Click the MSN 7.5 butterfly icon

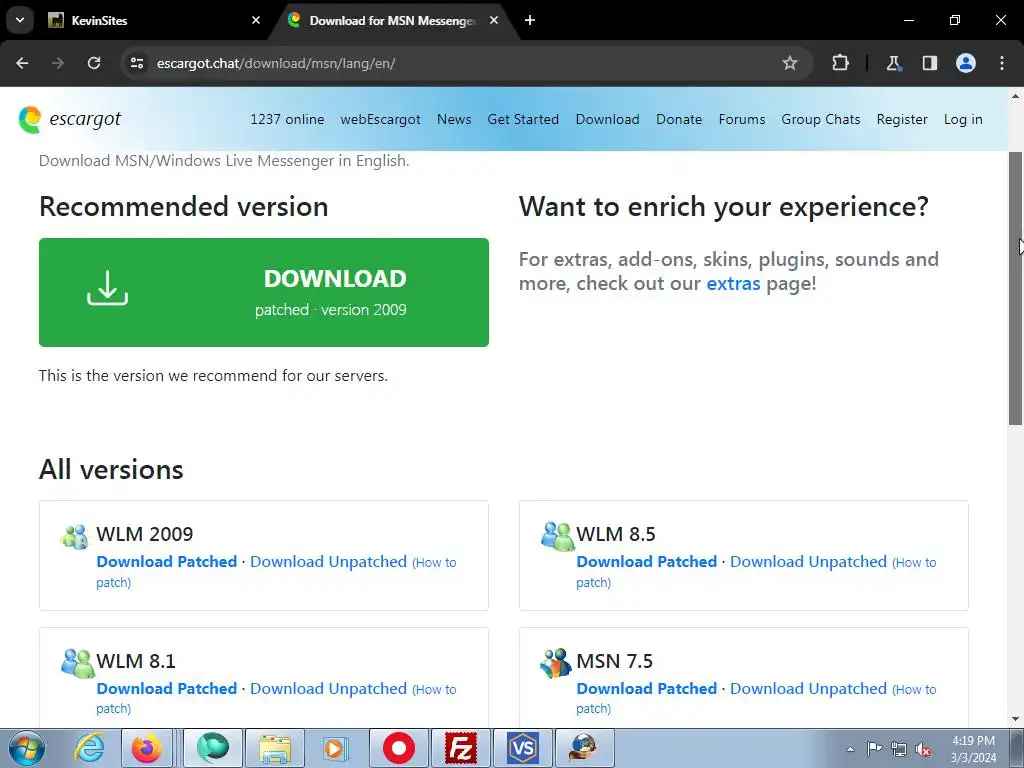(556, 664)
